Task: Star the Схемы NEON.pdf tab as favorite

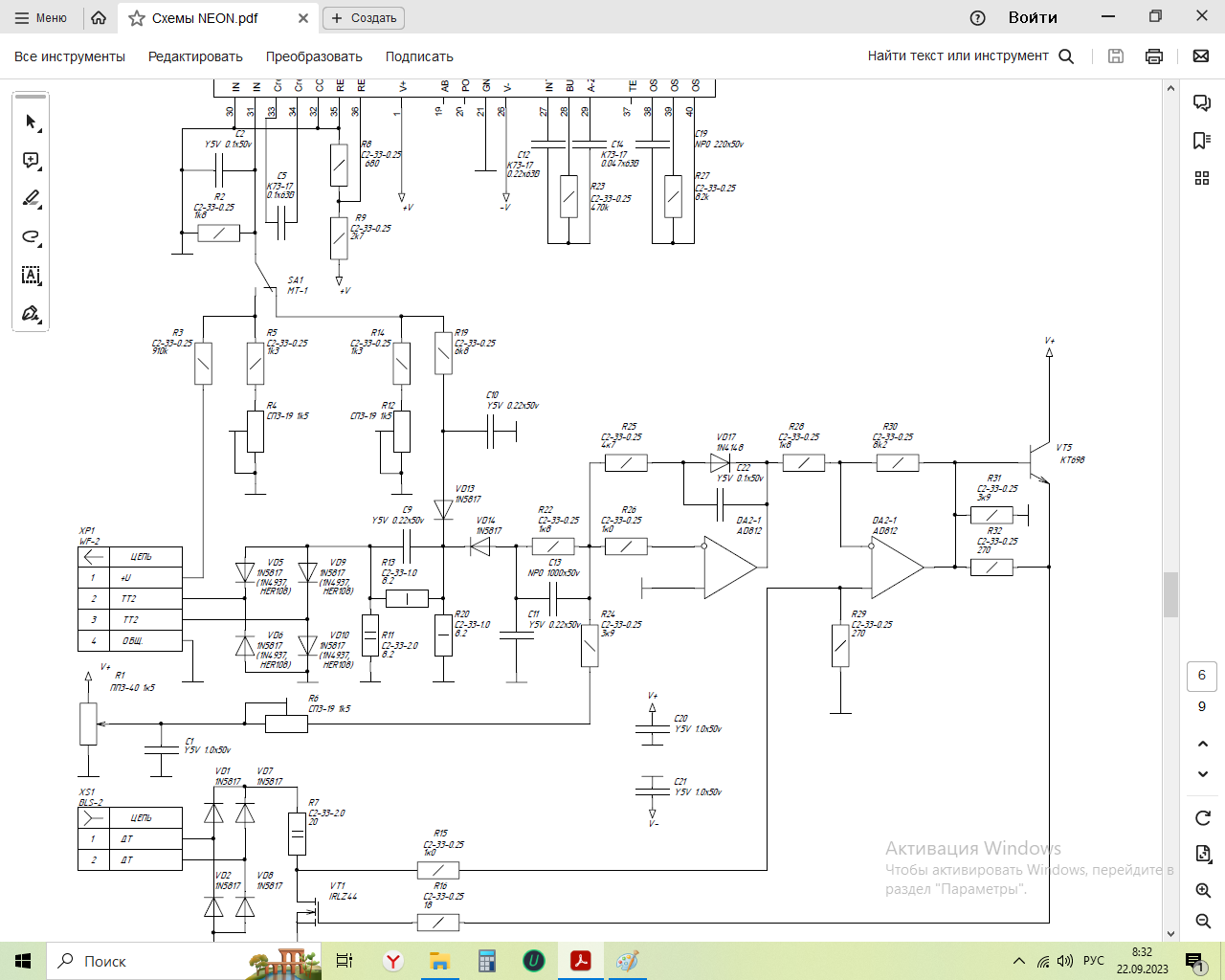Action: [x=137, y=18]
